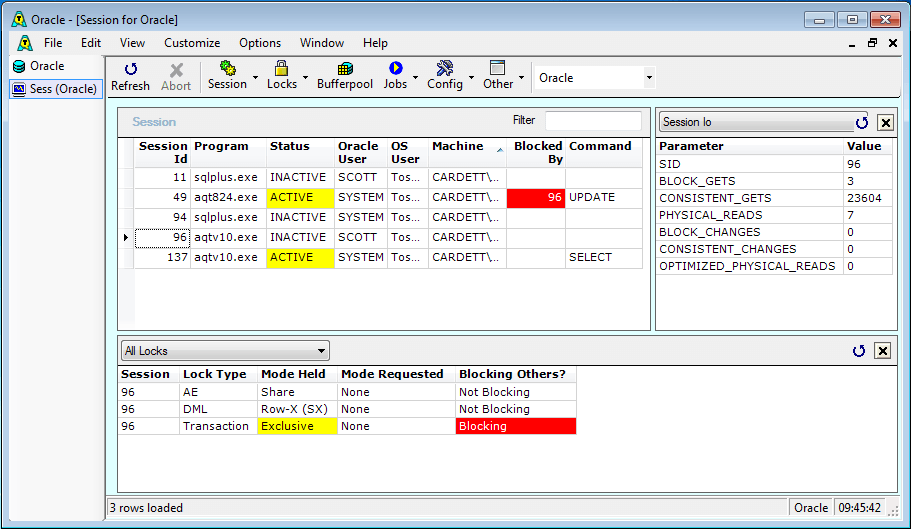This screenshot has width=911, height=529.
Task: Select Sess (Oracle) window in sidebar
Action: 56,89
